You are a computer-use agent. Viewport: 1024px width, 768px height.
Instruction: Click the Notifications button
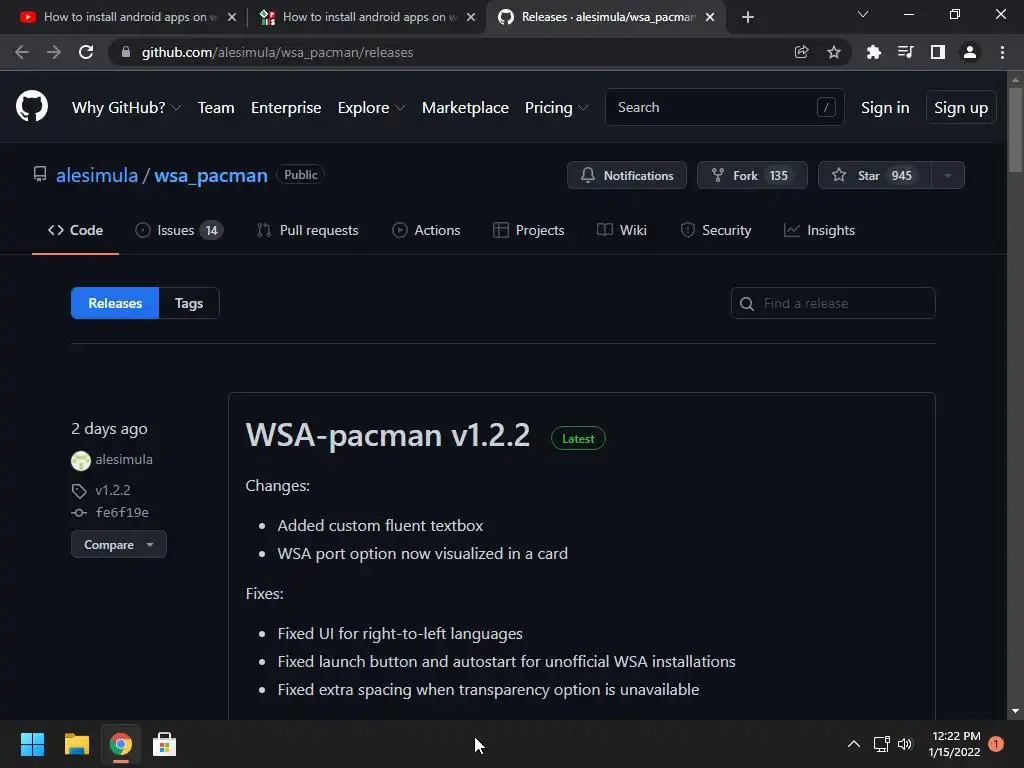pyautogui.click(x=627, y=175)
